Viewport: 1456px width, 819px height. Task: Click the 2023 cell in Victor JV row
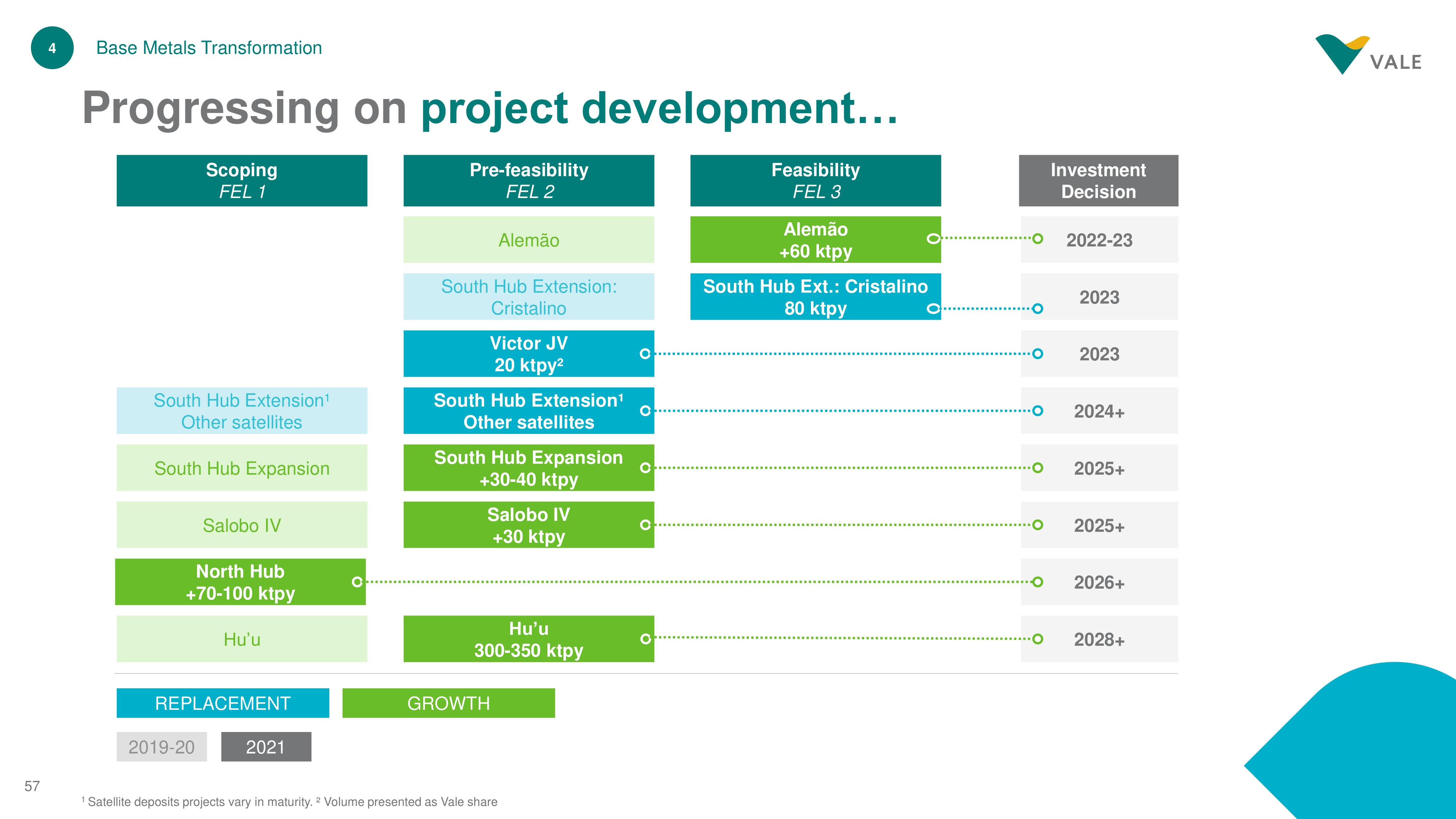[1099, 354]
